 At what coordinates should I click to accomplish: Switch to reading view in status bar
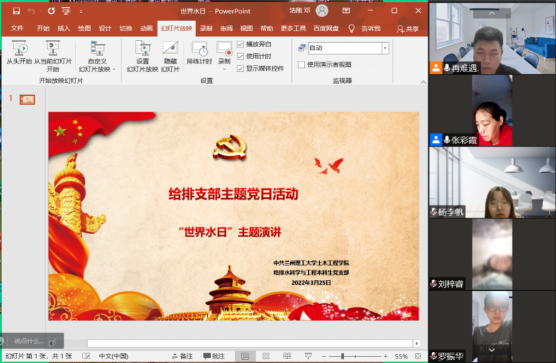pyautogui.click(x=287, y=356)
